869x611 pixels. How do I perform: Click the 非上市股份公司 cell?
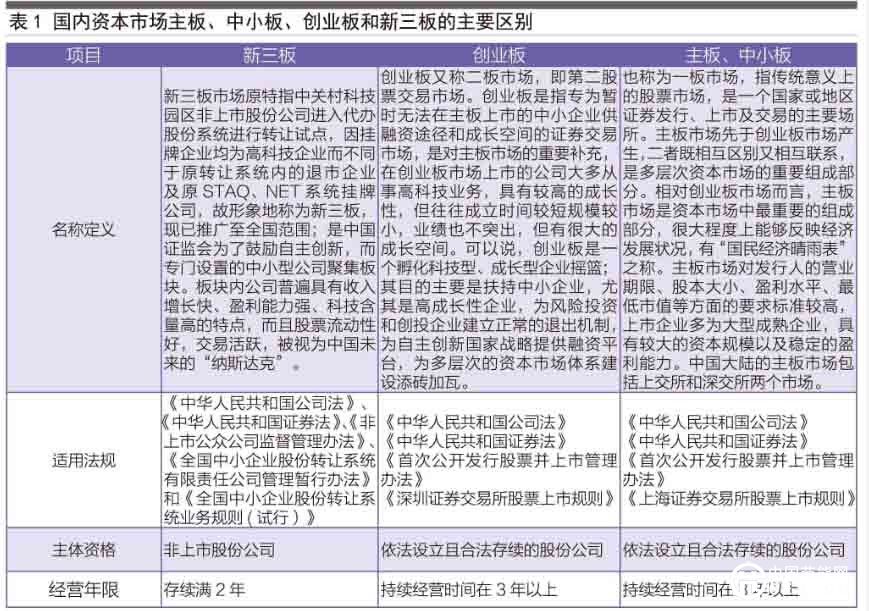point(219,549)
